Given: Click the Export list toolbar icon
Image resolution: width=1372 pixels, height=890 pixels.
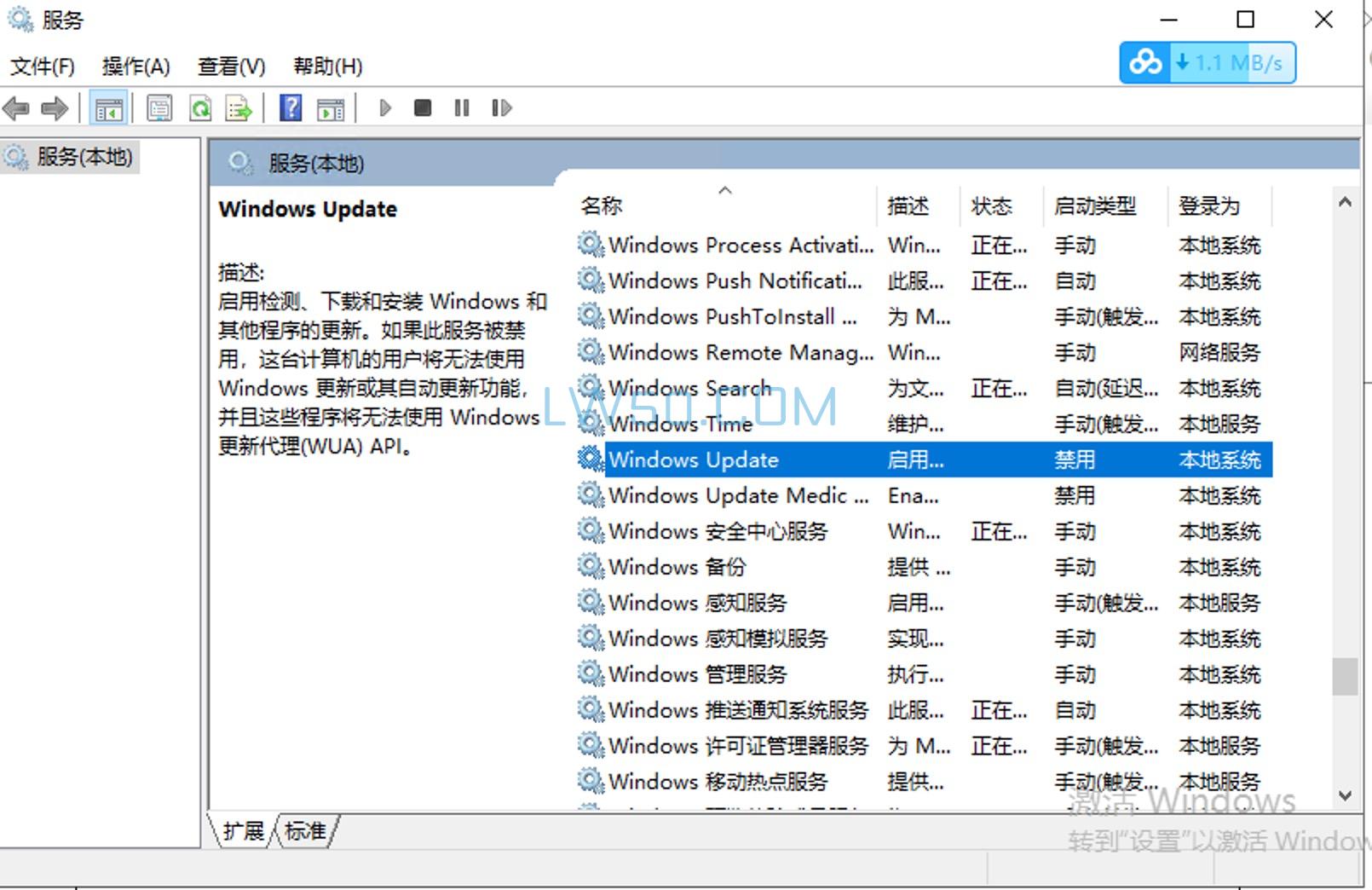Looking at the screenshot, I should pos(239,108).
